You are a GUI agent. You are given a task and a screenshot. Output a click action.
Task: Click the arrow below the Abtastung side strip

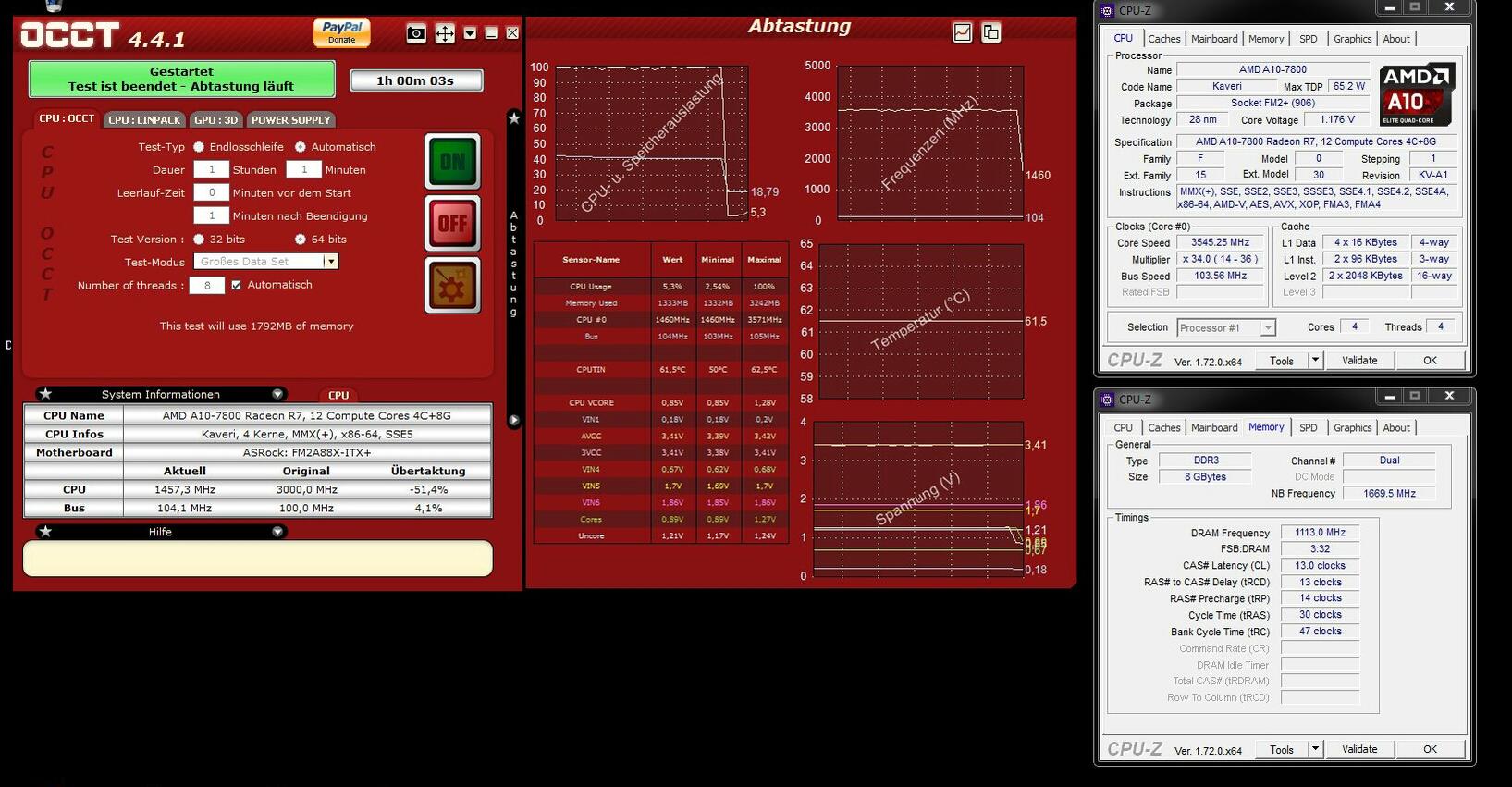[514, 420]
